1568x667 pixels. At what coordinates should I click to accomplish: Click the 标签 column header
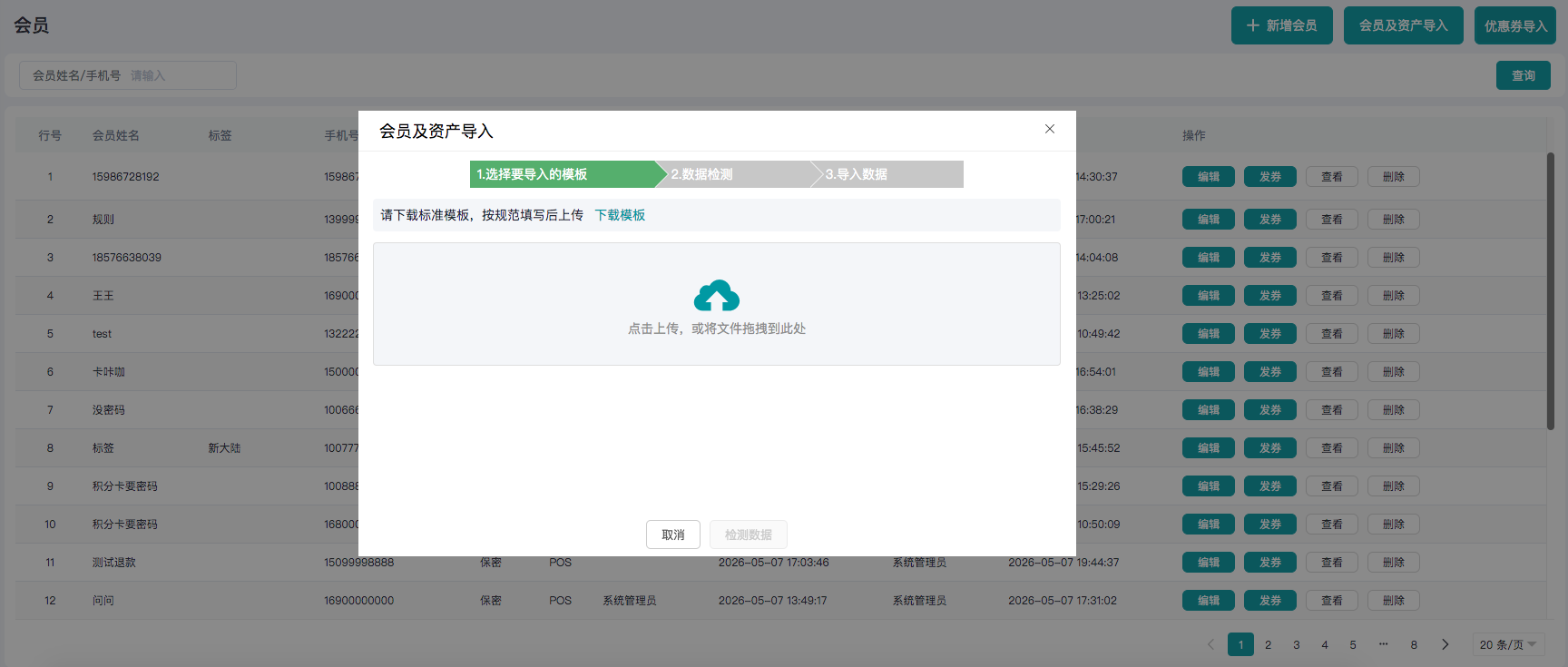pos(220,135)
